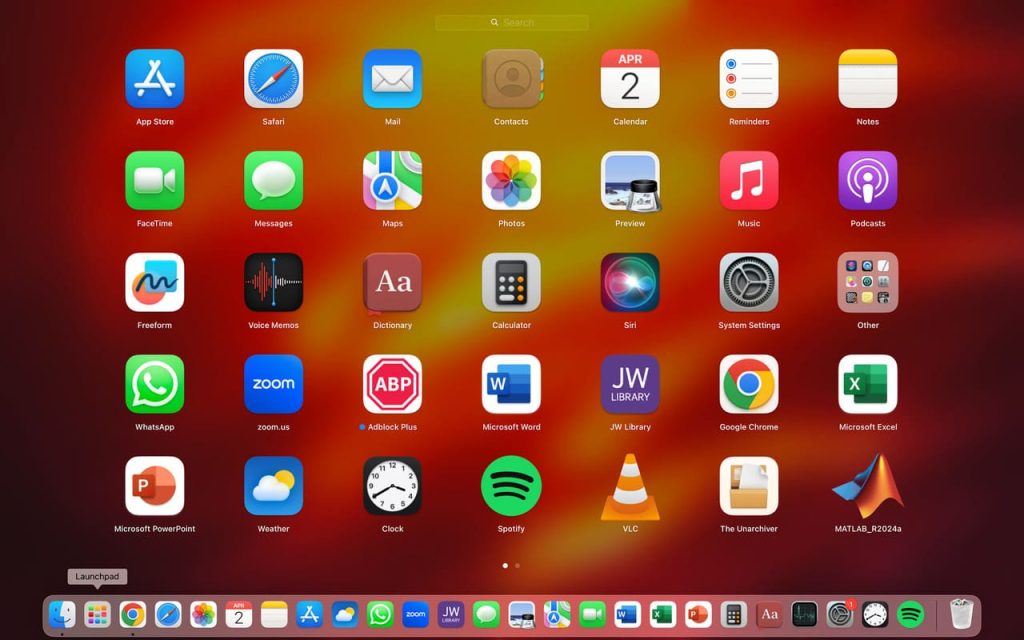
Task: Open Calendar from the Dock
Action: [x=238, y=615]
